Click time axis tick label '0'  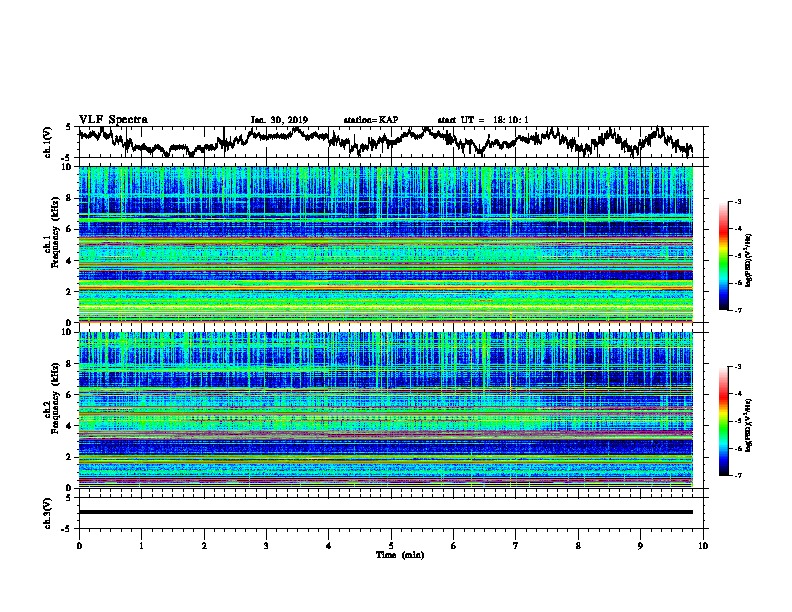(x=79, y=546)
